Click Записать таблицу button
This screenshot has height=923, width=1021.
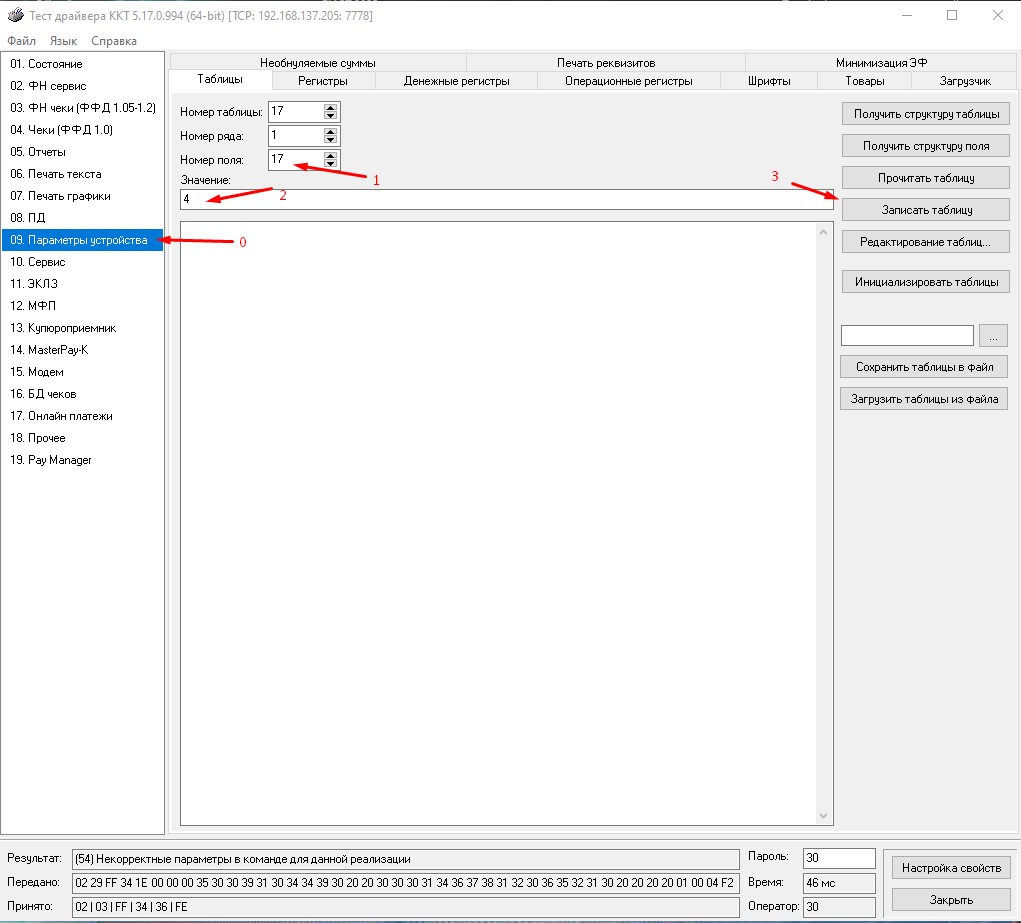[926, 210]
